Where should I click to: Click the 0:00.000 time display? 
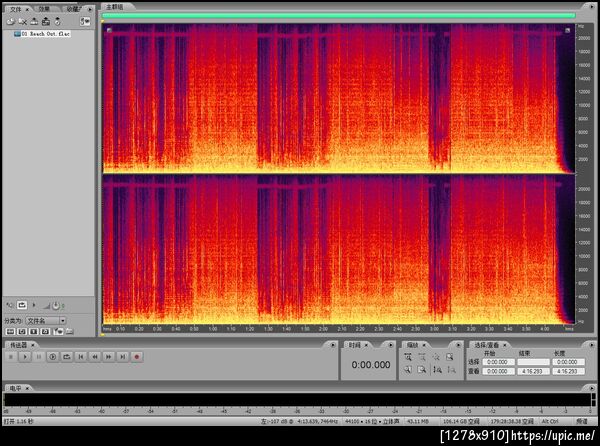[371, 365]
